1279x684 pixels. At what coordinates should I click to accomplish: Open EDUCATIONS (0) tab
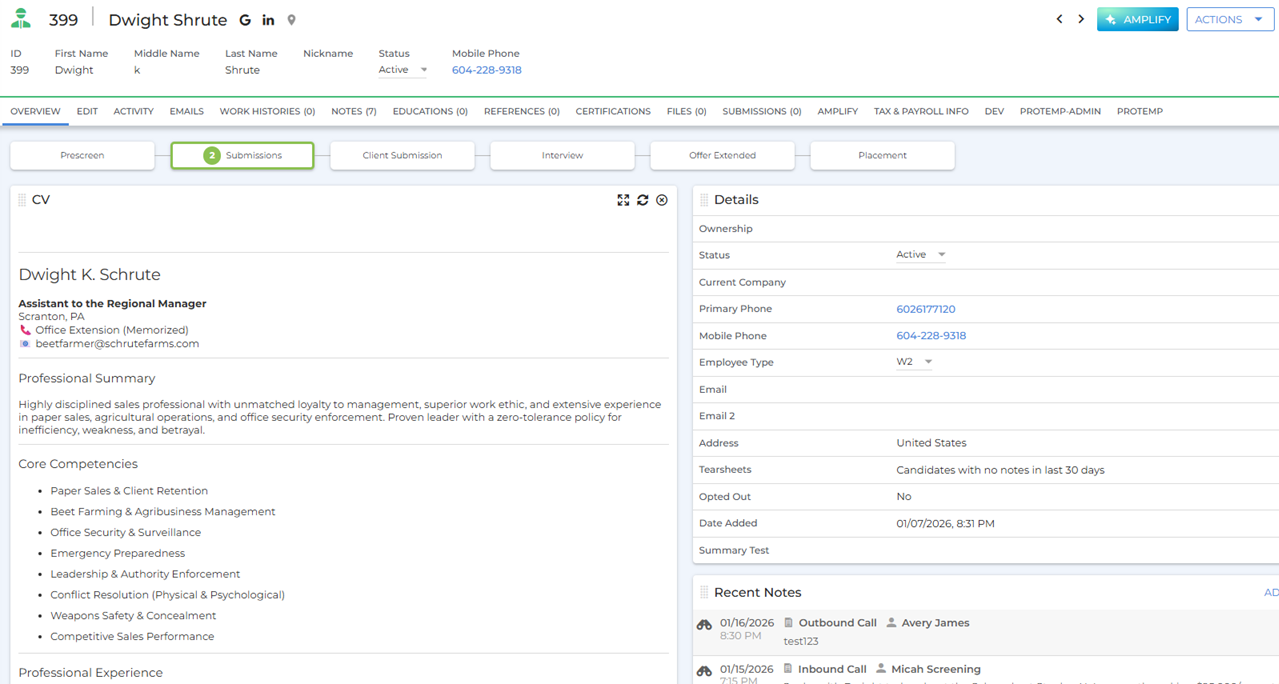pyautogui.click(x=430, y=111)
